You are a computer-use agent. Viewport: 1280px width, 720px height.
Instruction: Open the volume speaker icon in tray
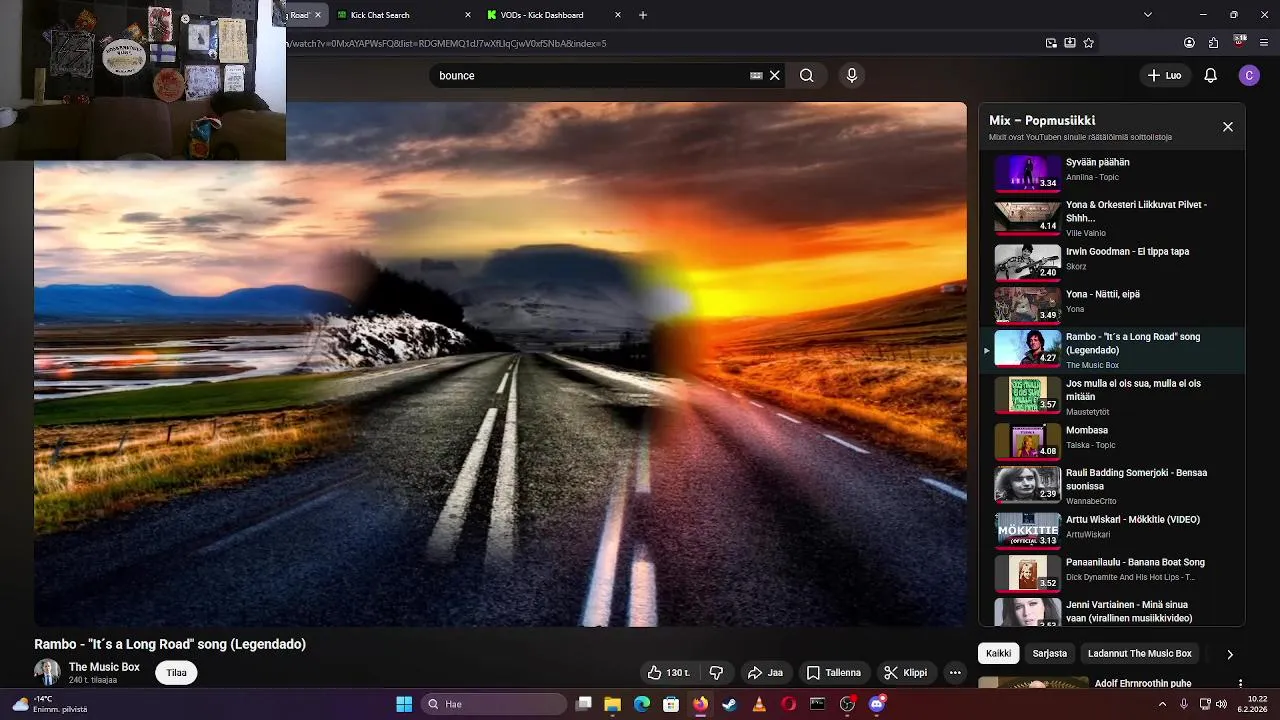click(1221, 704)
